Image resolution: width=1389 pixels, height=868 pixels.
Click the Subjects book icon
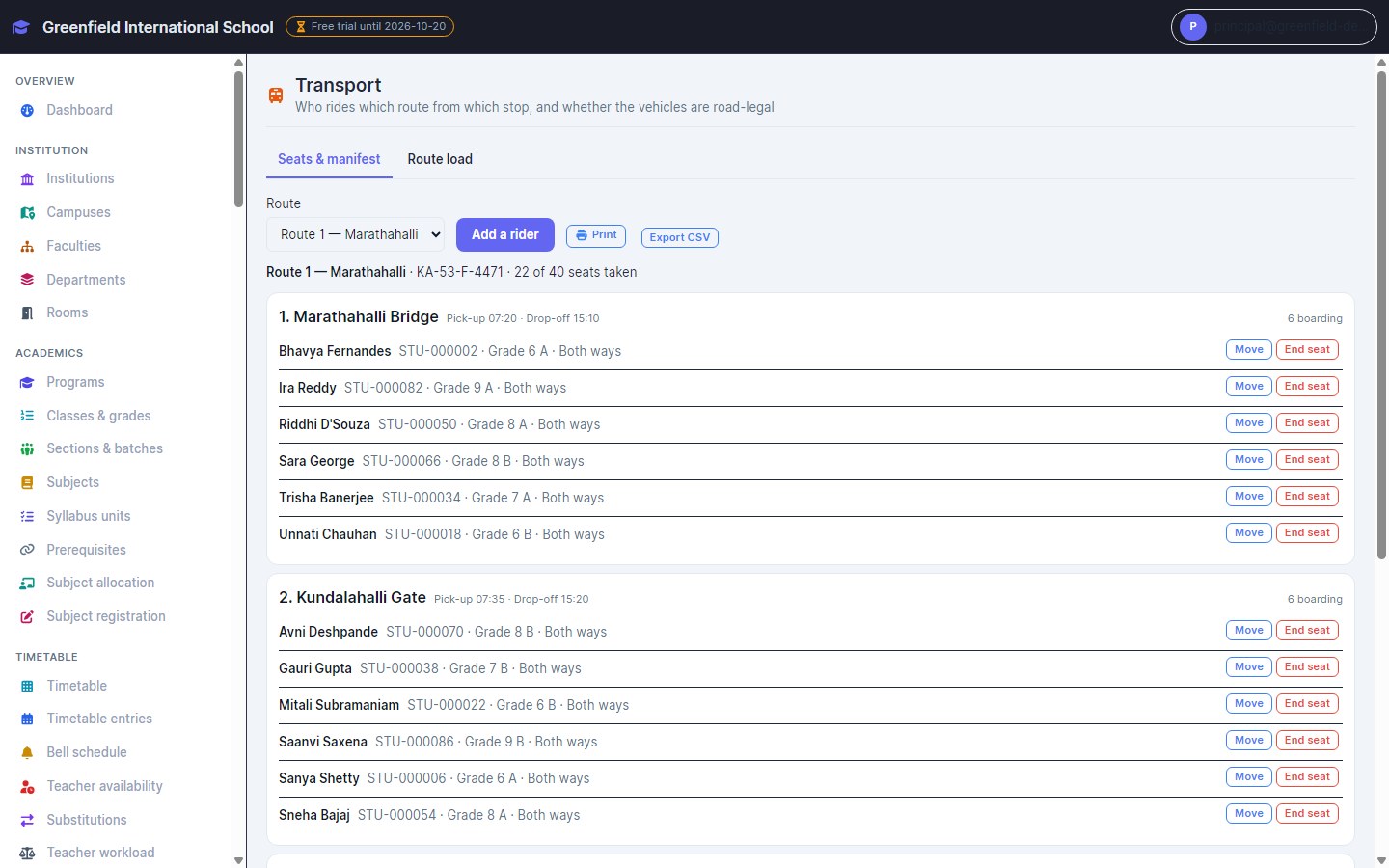click(x=27, y=483)
